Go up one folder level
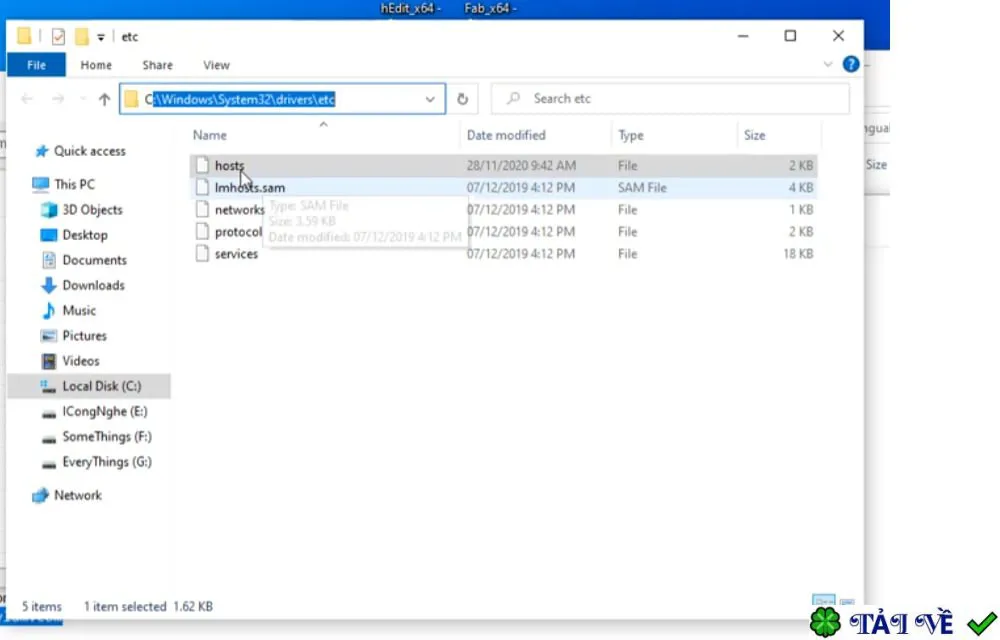 click(104, 99)
